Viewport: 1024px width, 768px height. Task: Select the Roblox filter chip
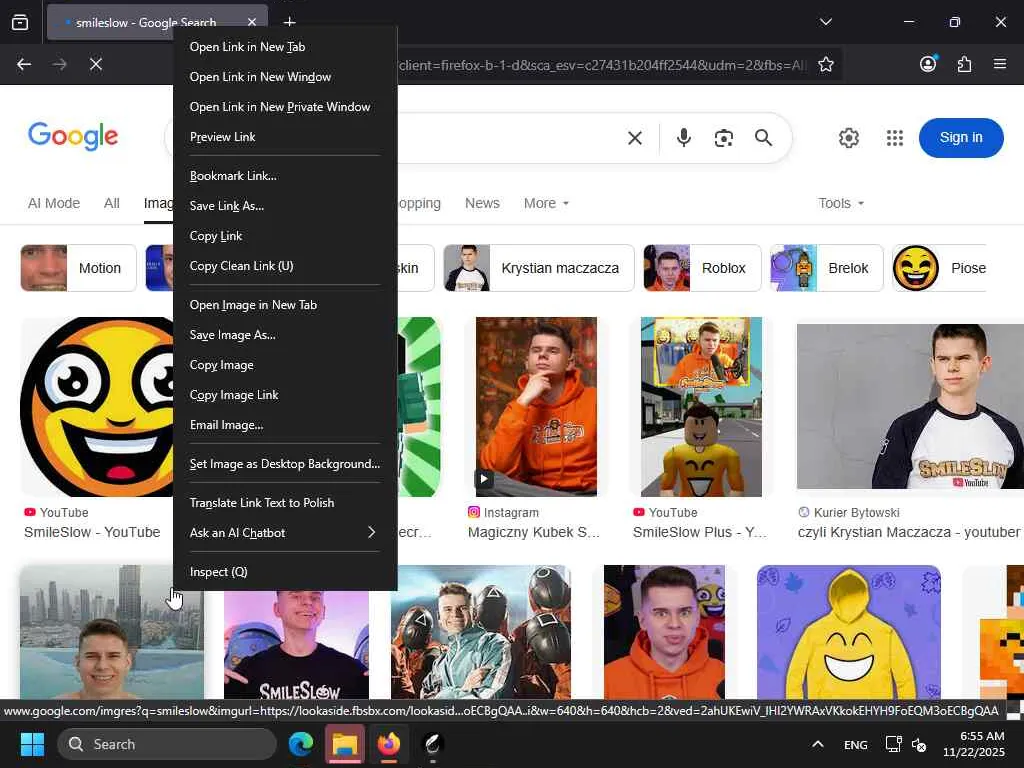point(702,268)
